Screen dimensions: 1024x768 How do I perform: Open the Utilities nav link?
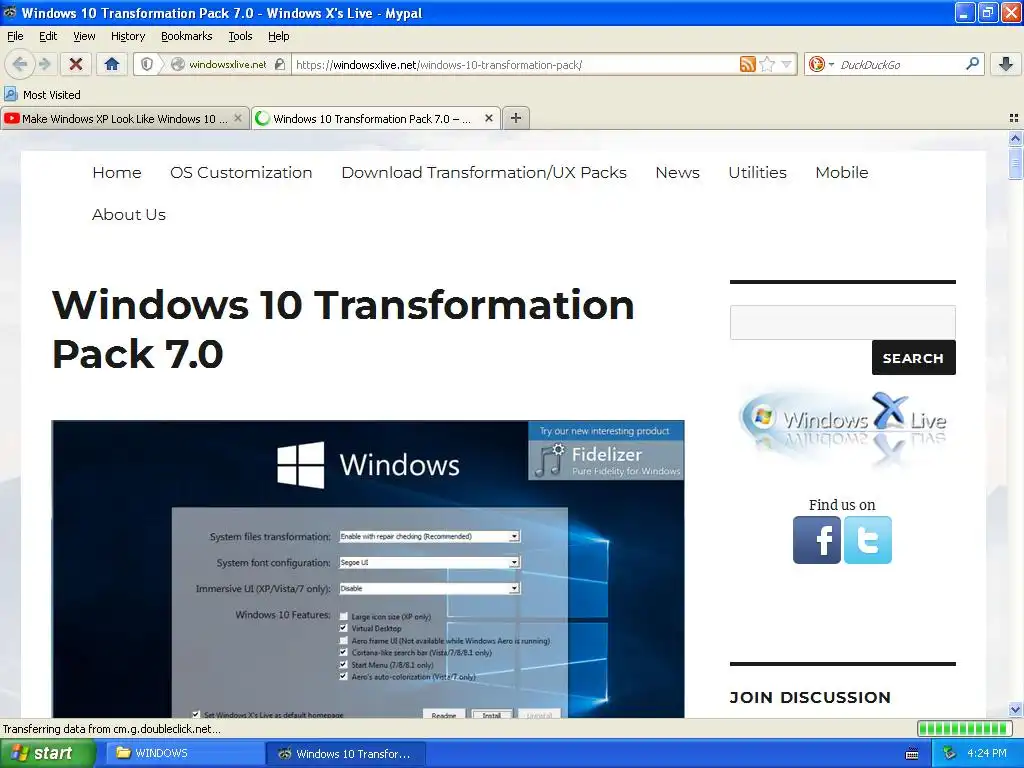pos(758,172)
